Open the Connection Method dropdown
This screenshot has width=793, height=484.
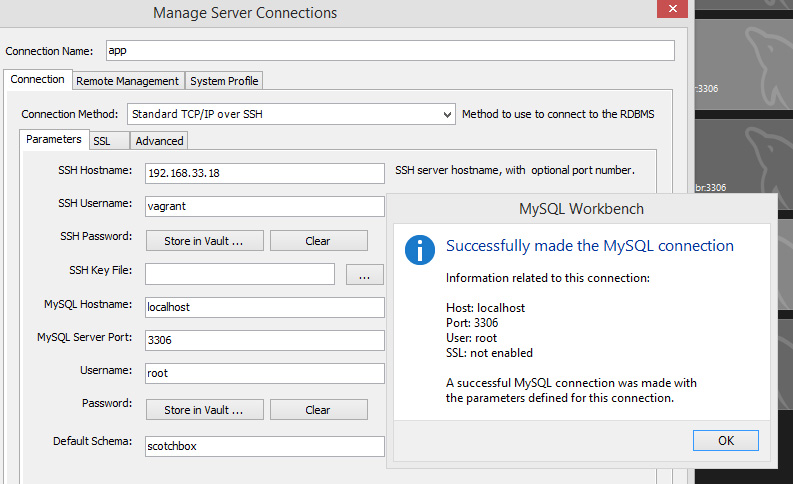(290, 114)
